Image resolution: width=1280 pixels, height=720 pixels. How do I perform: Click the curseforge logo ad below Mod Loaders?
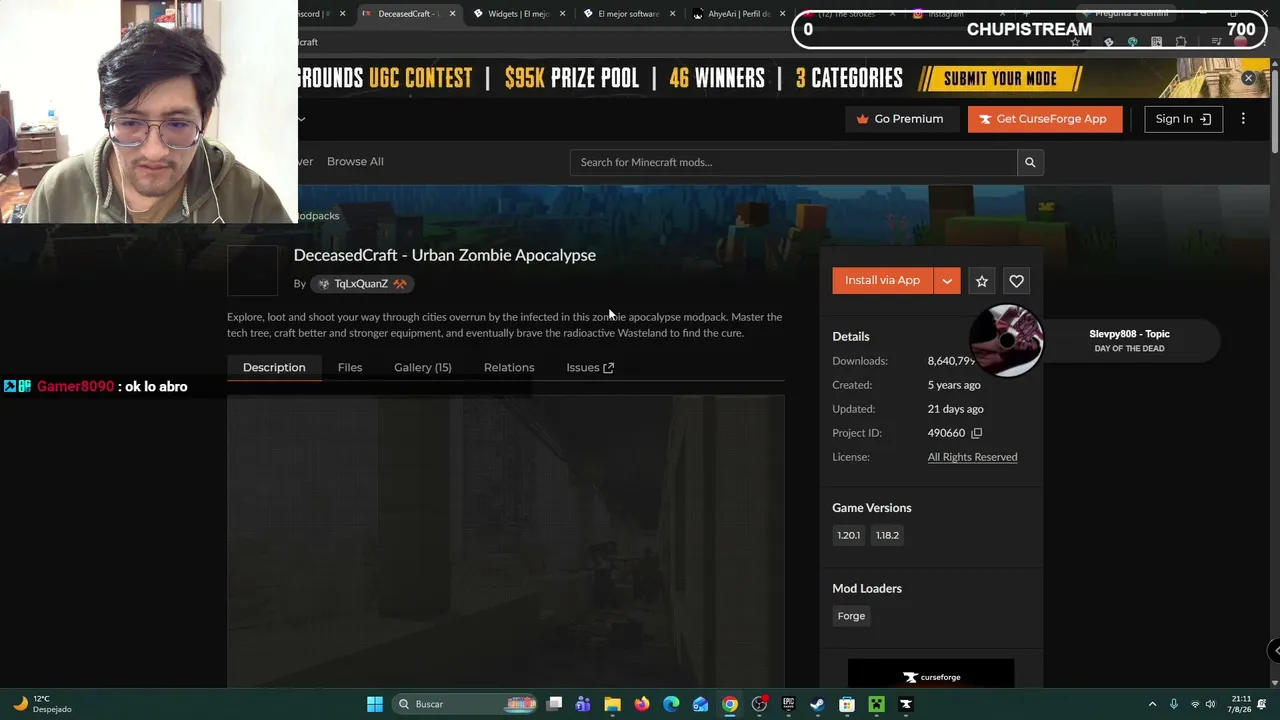(x=931, y=674)
